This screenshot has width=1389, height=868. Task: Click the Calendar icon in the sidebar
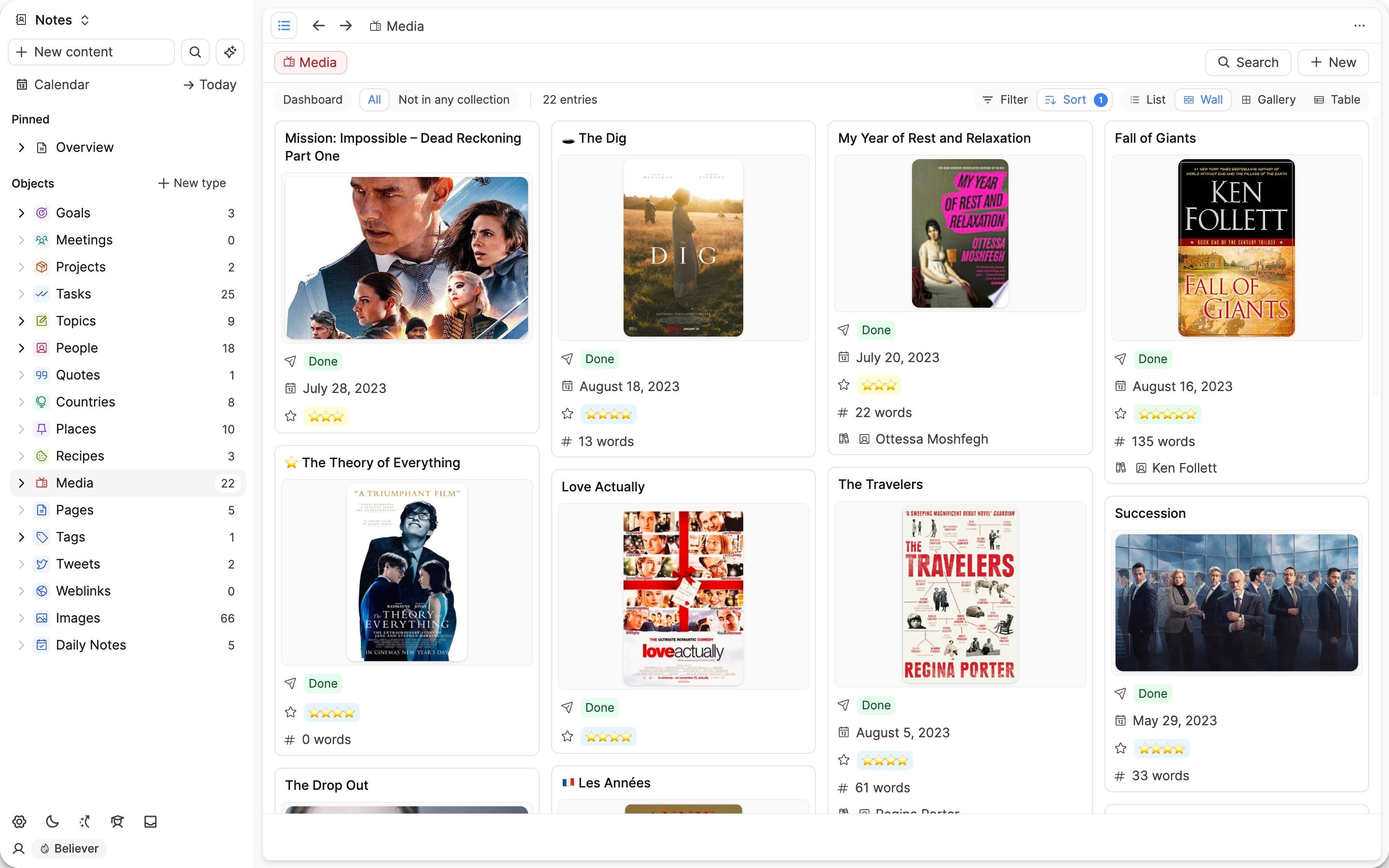pyautogui.click(x=21, y=84)
